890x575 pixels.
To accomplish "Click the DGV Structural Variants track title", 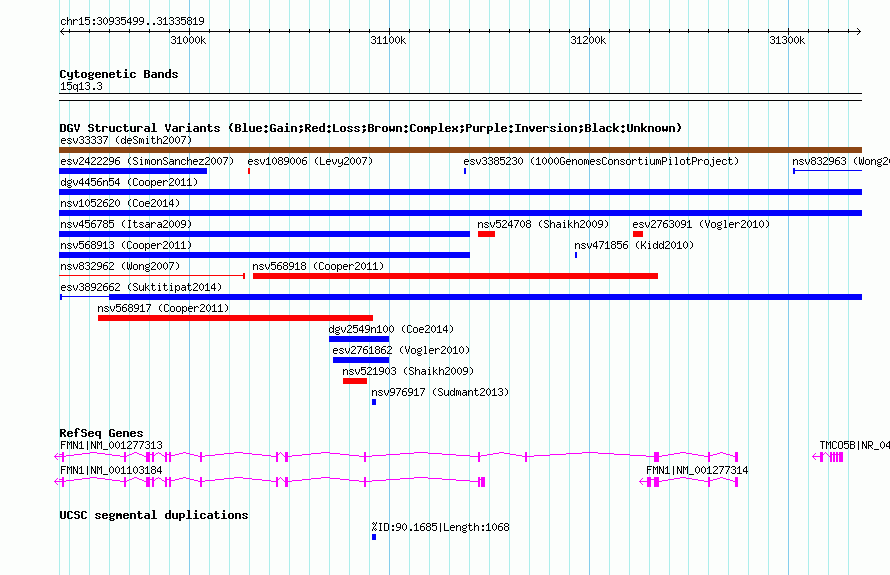I will pos(371,128).
